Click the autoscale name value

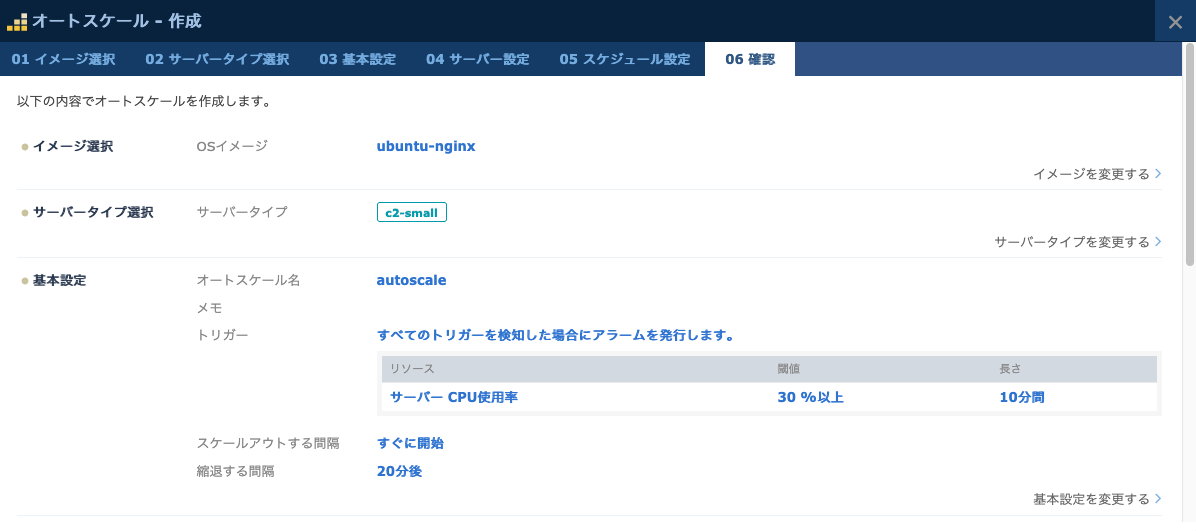tap(411, 280)
